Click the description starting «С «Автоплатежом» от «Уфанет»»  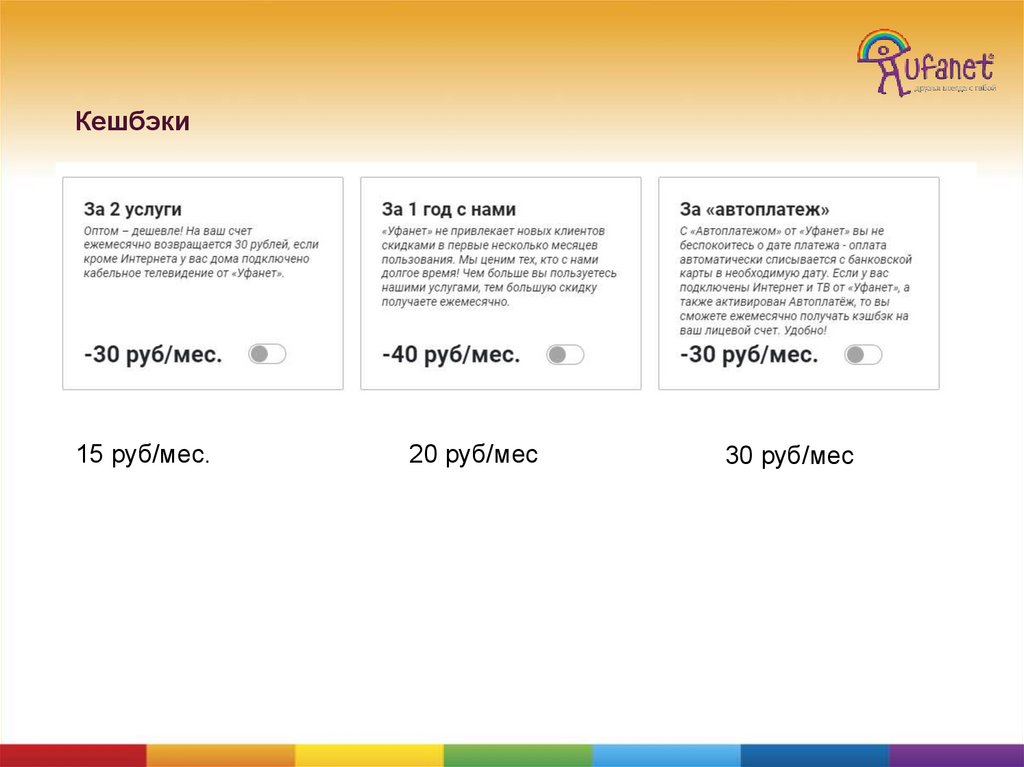point(795,281)
